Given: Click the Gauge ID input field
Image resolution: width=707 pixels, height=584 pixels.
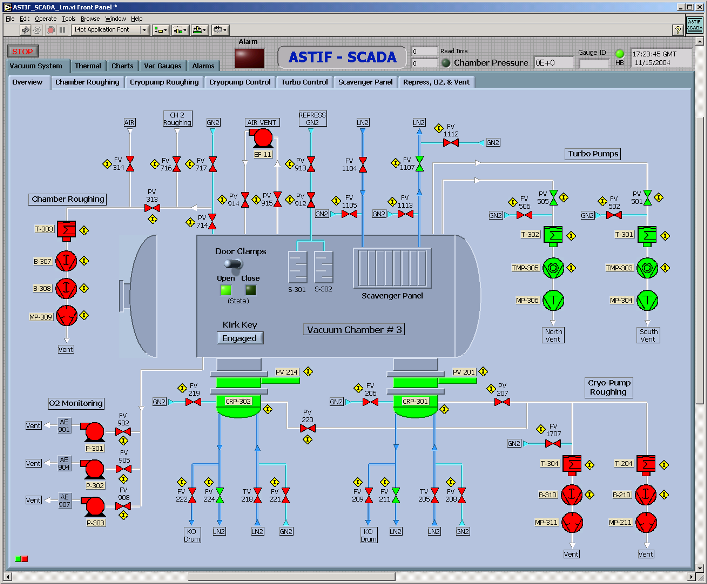Looking at the screenshot, I should pos(593,63).
